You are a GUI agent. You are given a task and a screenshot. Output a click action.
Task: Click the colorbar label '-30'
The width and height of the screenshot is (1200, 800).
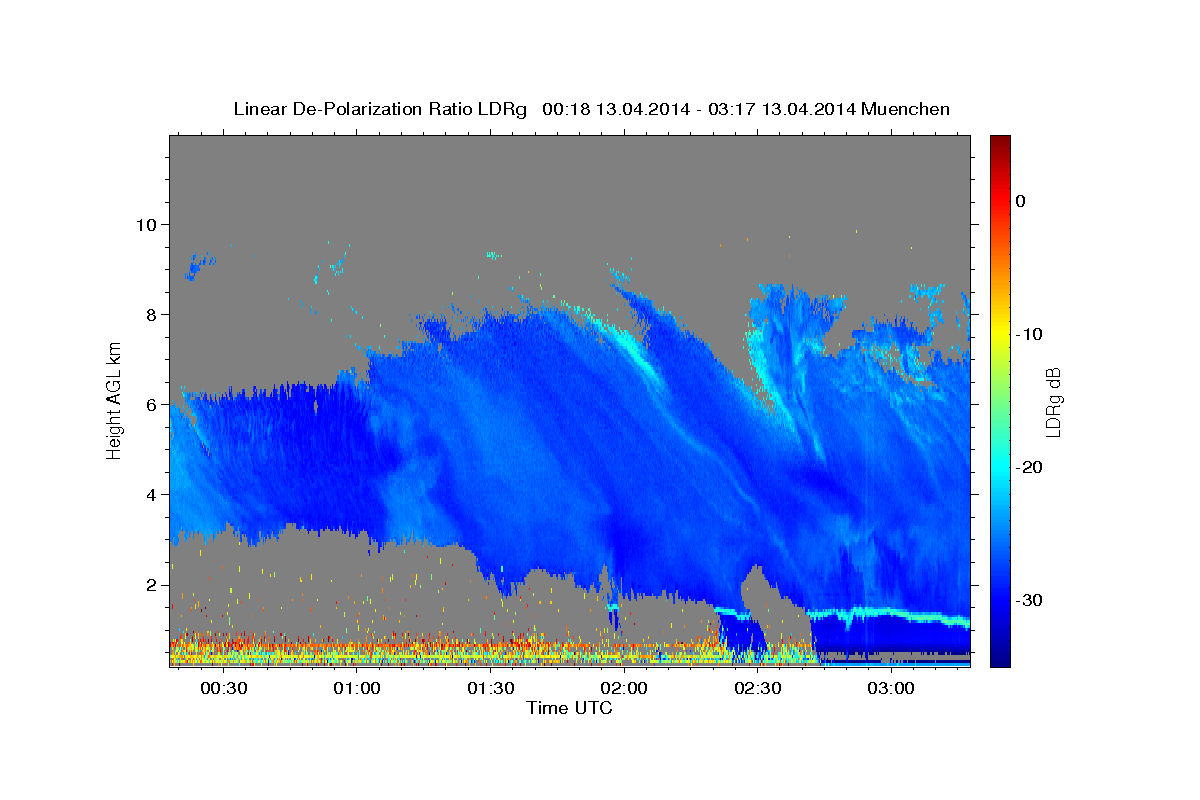click(1030, 600)
